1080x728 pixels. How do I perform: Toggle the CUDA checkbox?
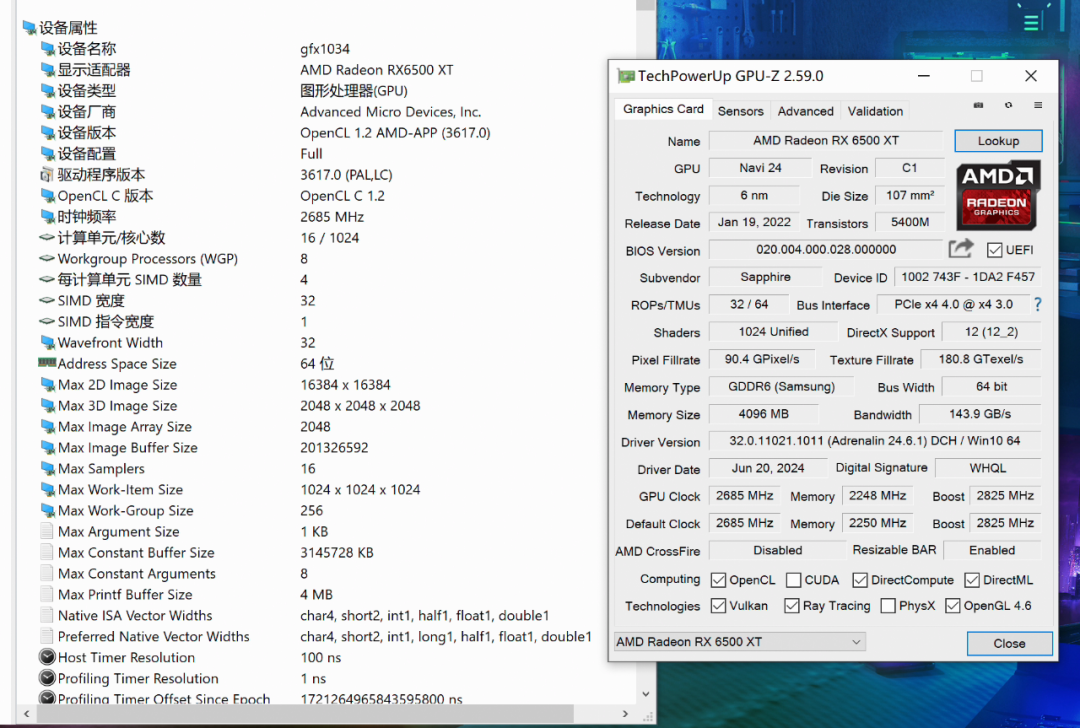tap(793, 580)
